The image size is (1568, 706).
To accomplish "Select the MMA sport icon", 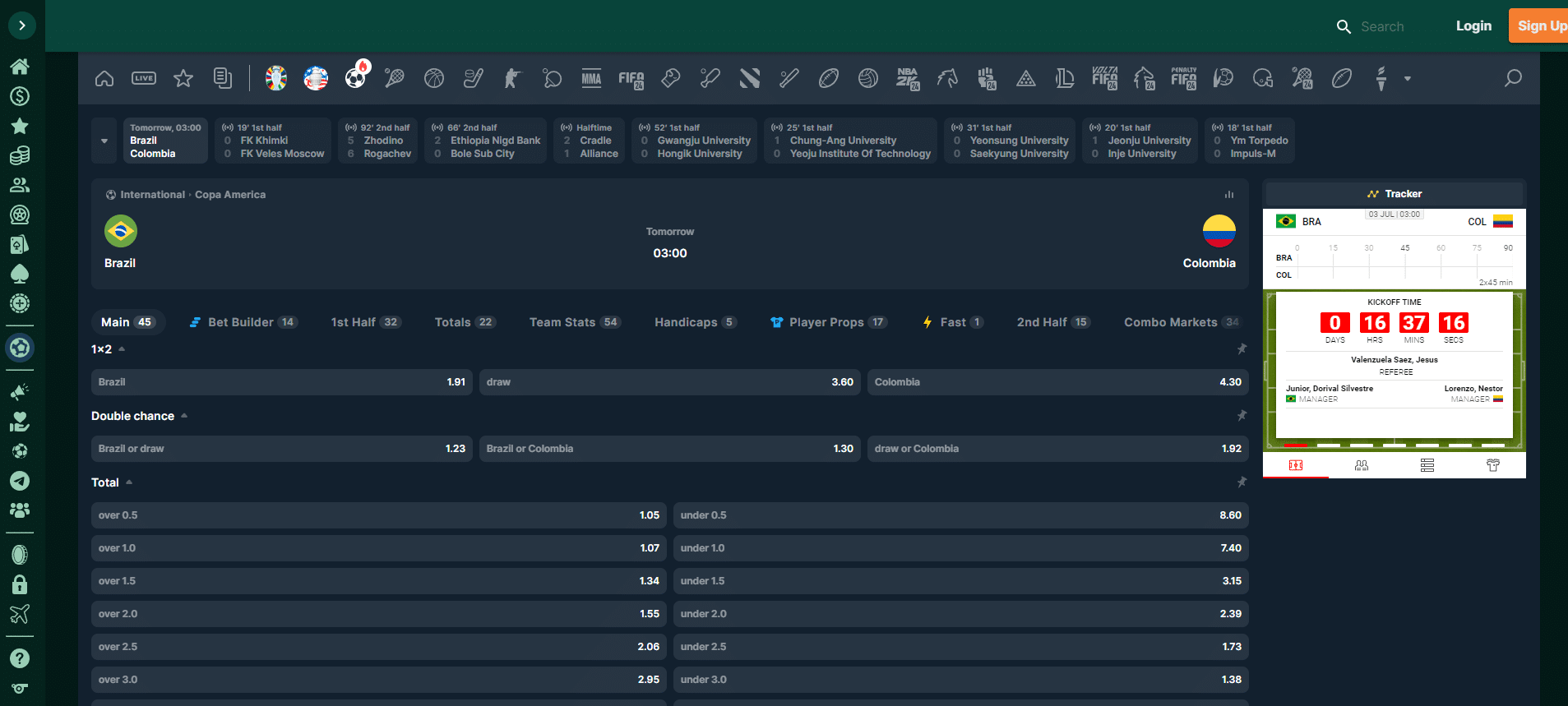I will 592,78.
